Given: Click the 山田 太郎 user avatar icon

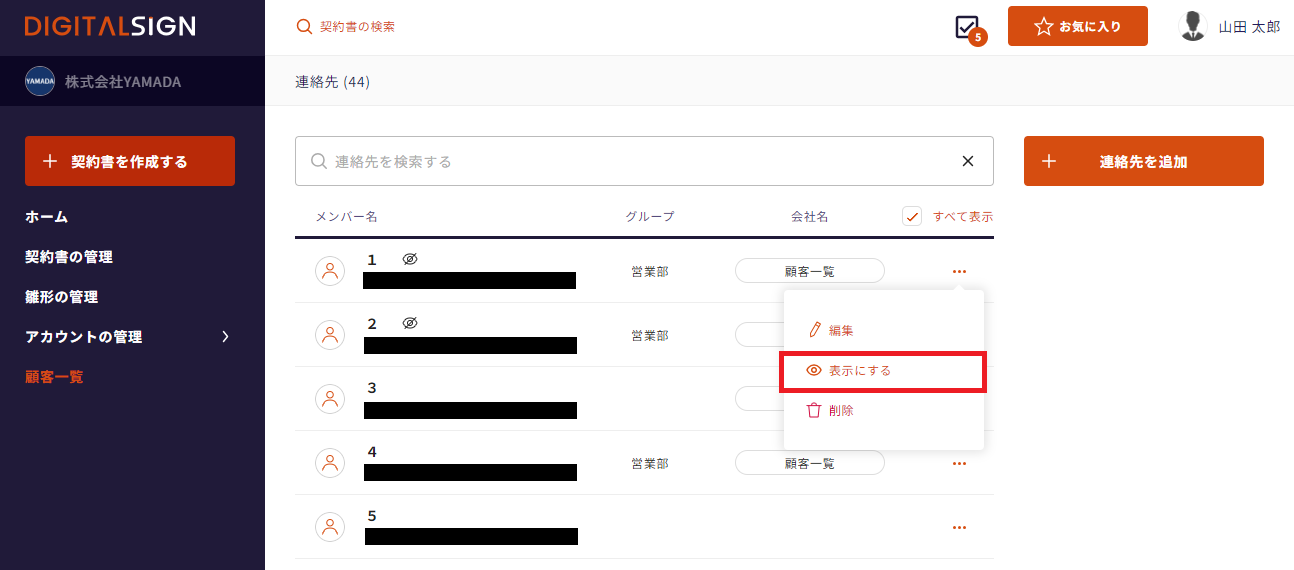Looking at the screenshot, I should [x=1193, y=26].
